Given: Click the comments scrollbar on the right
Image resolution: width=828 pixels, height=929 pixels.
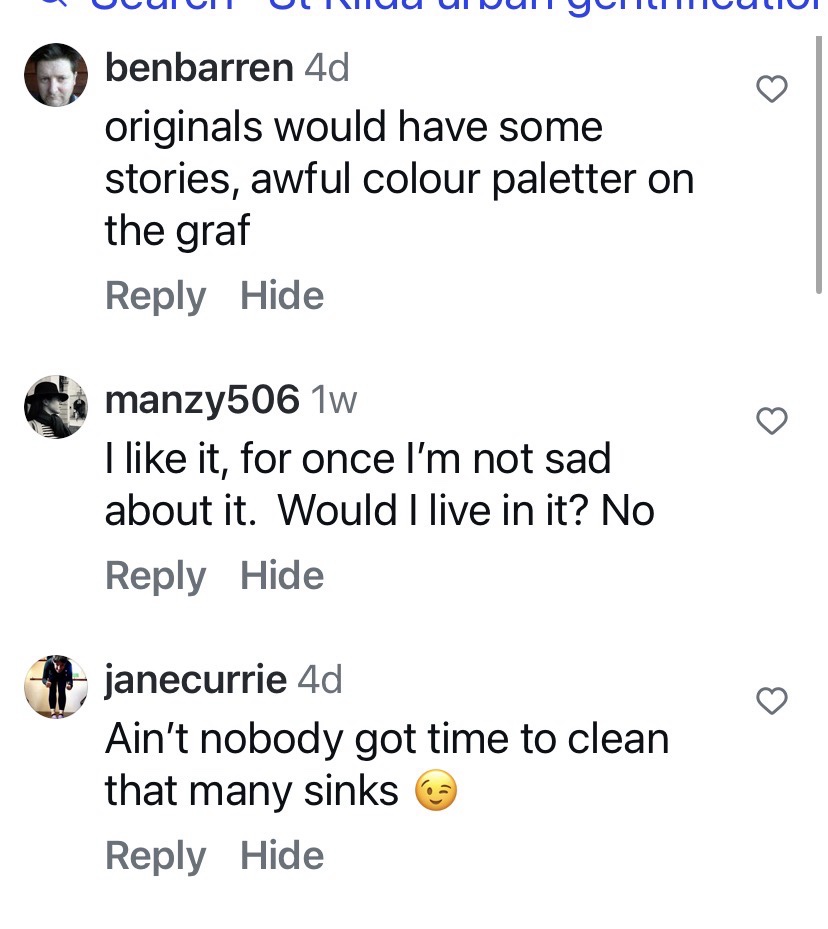Looking at the screenshot, I should [819, 160].
